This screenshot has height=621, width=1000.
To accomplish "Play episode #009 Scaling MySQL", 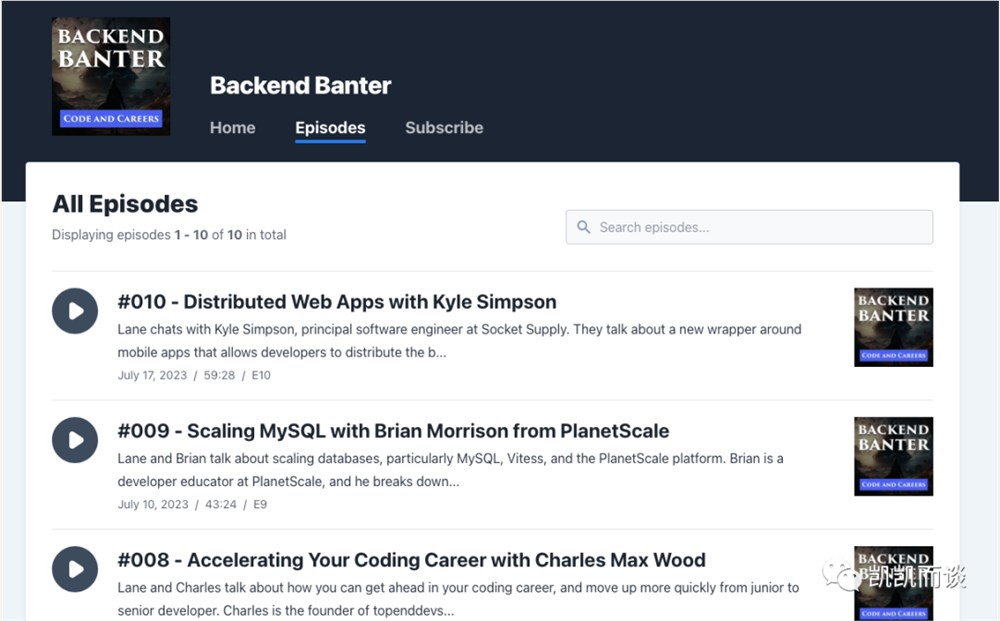I will pyautogui.click(x=75, y=440).
